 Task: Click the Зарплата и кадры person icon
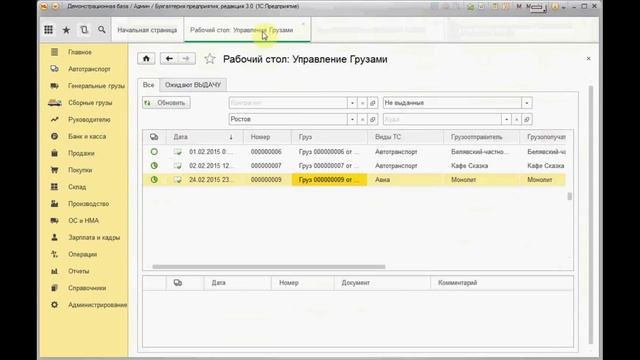pyautogui.click(x=54, y=237)
